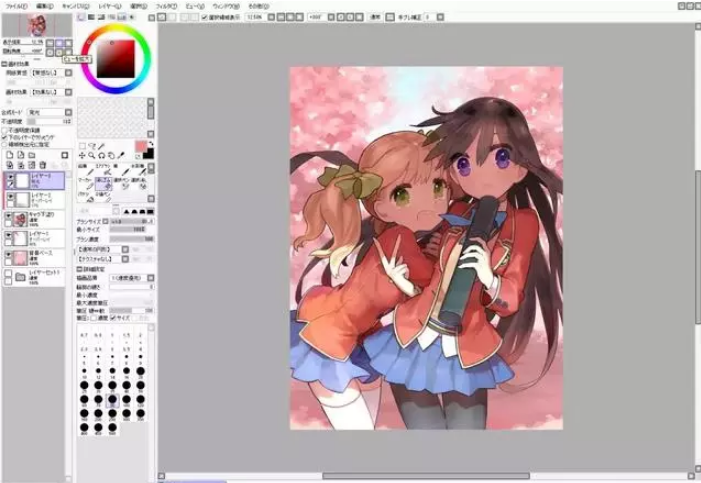
Task: Toggle the color wheel panel icon
Action: coord(81,17)
